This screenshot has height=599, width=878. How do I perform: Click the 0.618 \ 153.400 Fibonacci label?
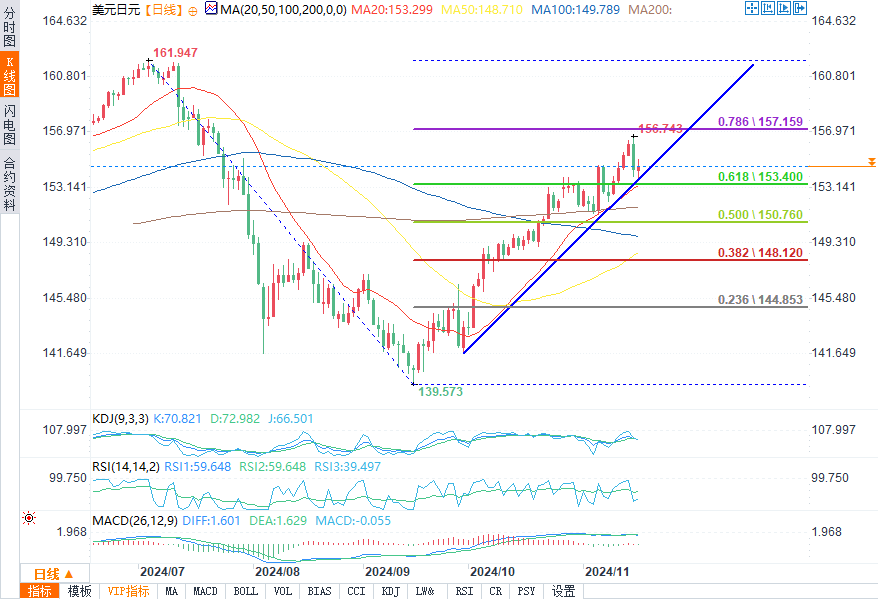[x=760, y=177]
